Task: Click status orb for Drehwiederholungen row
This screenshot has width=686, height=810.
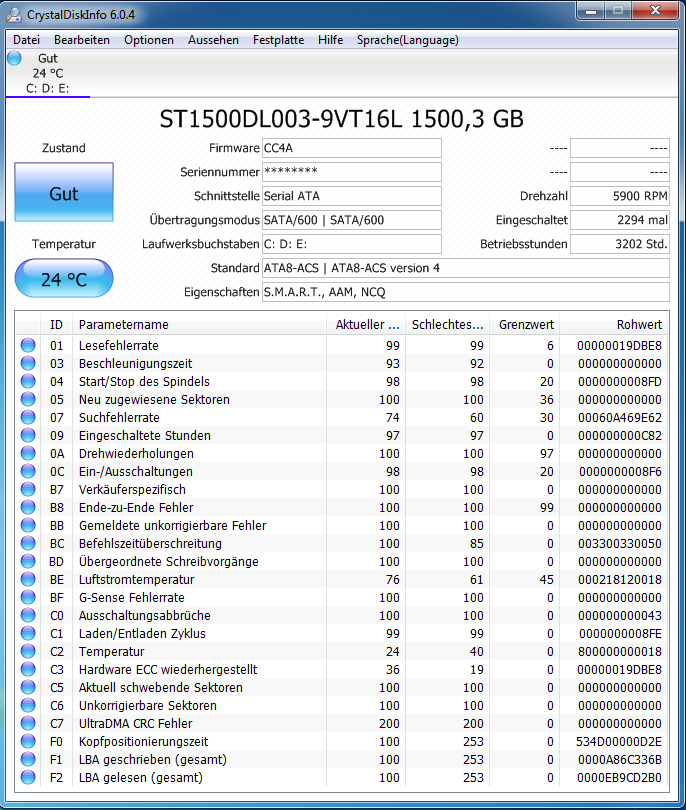Action: pyautogui.click(x=28, y=453)
